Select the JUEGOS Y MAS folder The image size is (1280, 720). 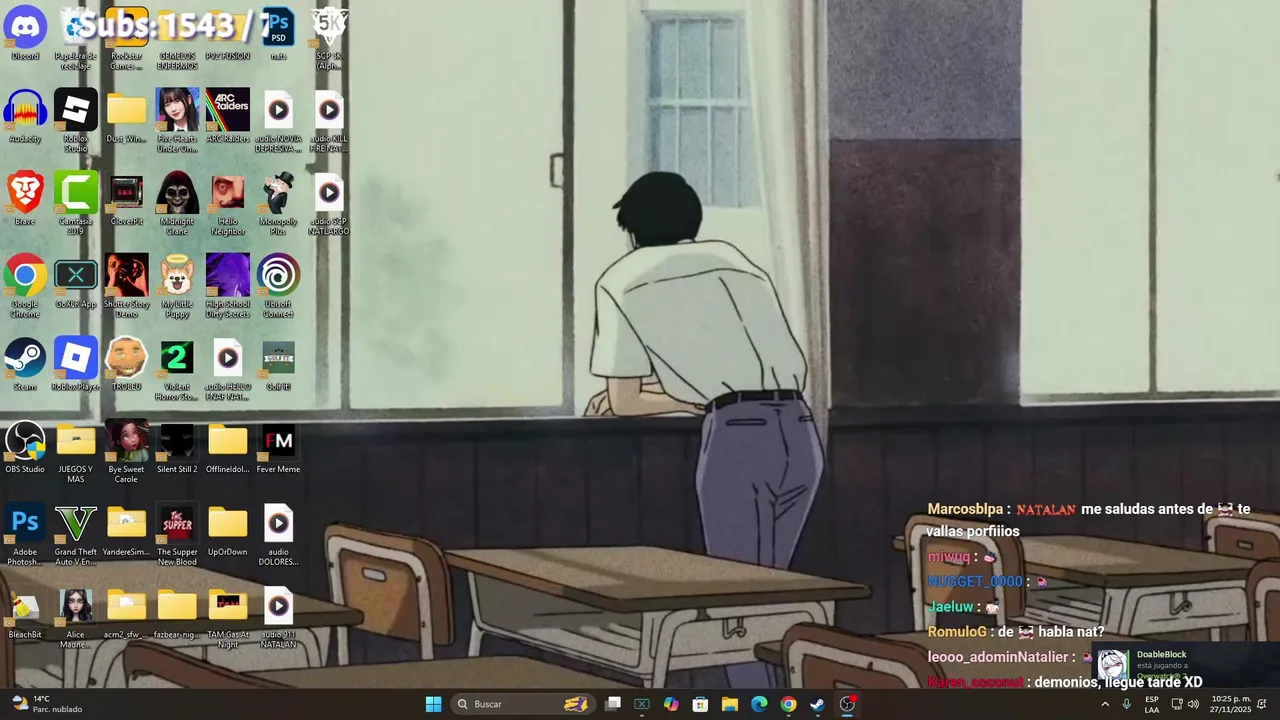coord(76,452)
